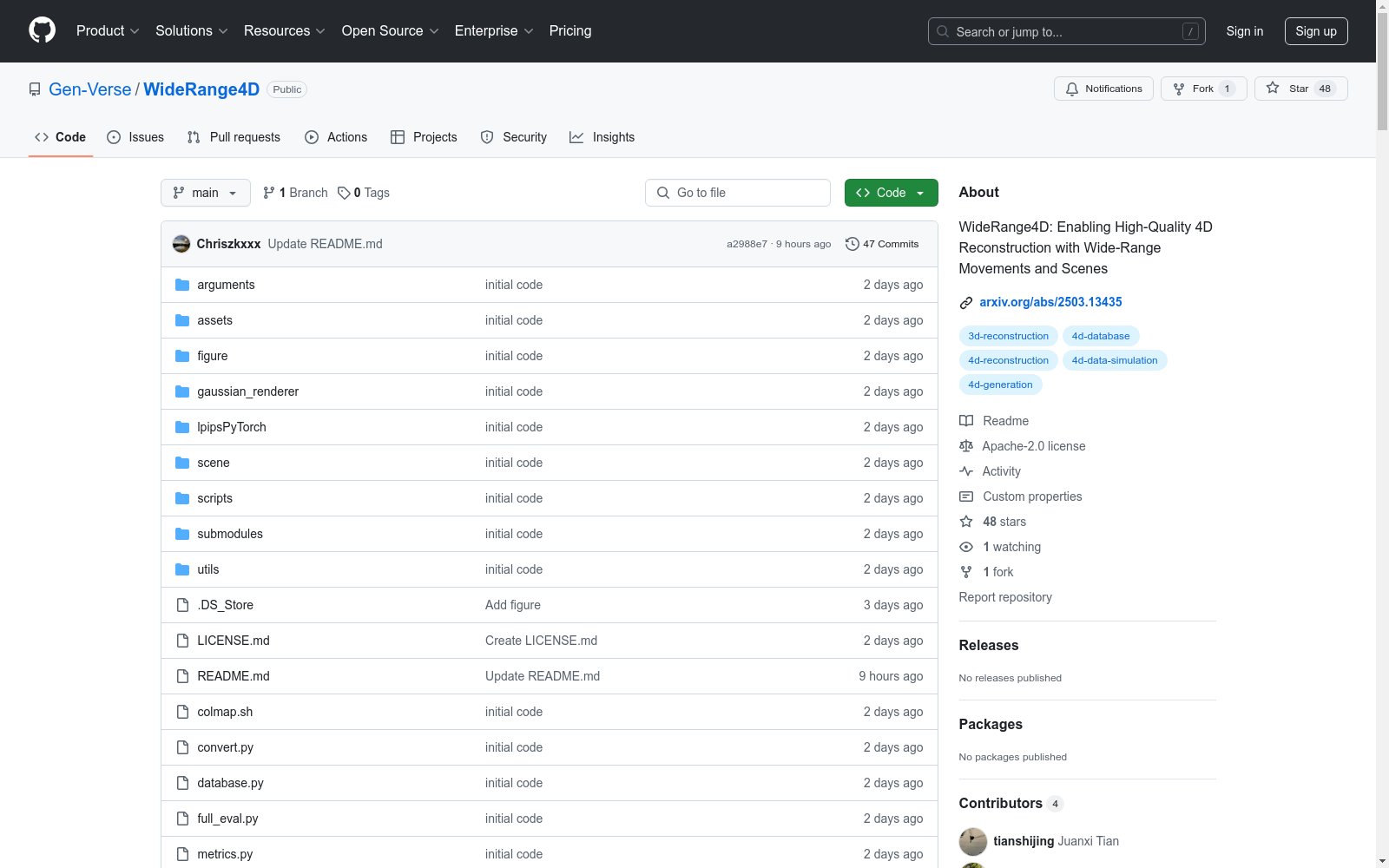
Task: Click the 47 Commits link
Action: (x=882, y=244)
